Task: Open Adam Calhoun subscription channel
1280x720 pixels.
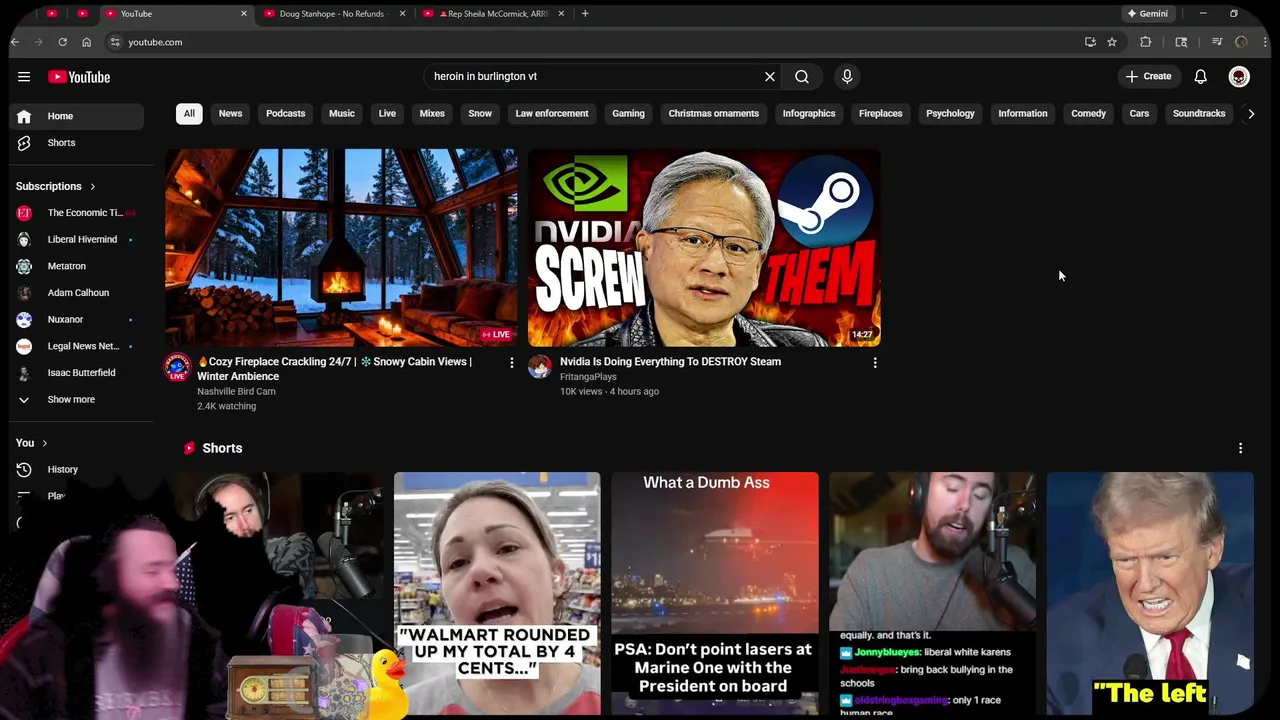Action: [x=77, y=293]
